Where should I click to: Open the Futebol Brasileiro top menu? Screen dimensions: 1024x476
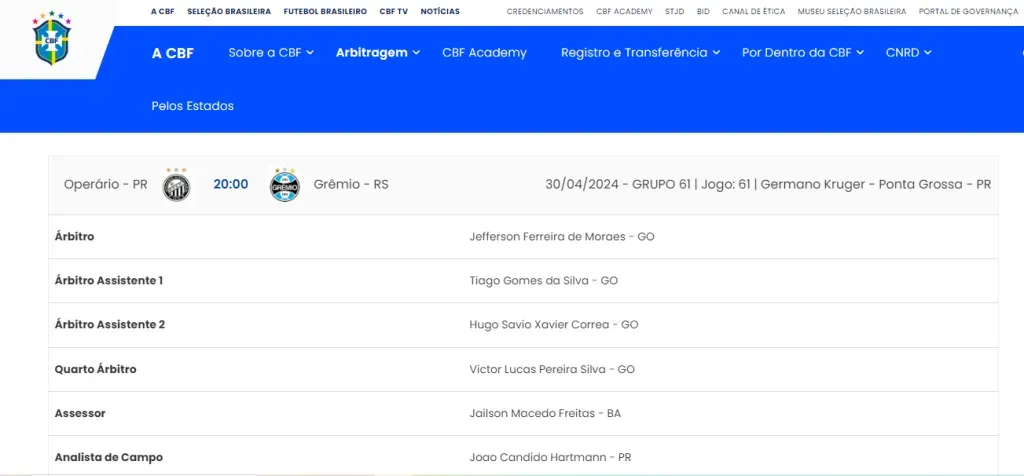(x=325, y=12)
